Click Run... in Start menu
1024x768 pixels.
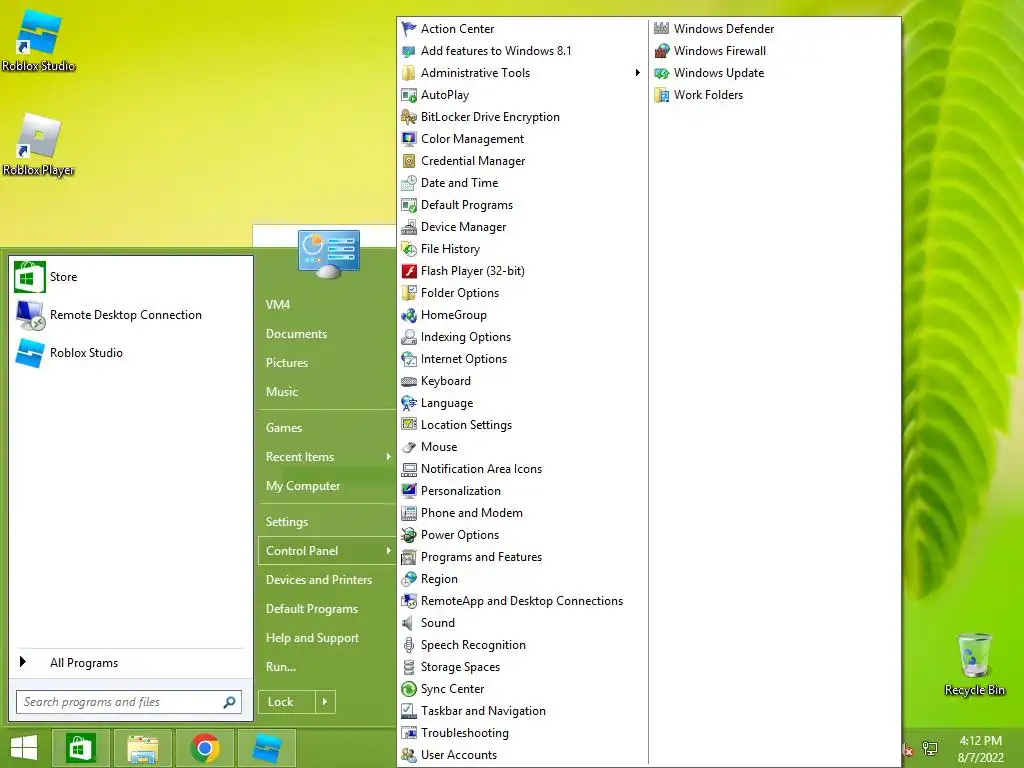[281, 667]
